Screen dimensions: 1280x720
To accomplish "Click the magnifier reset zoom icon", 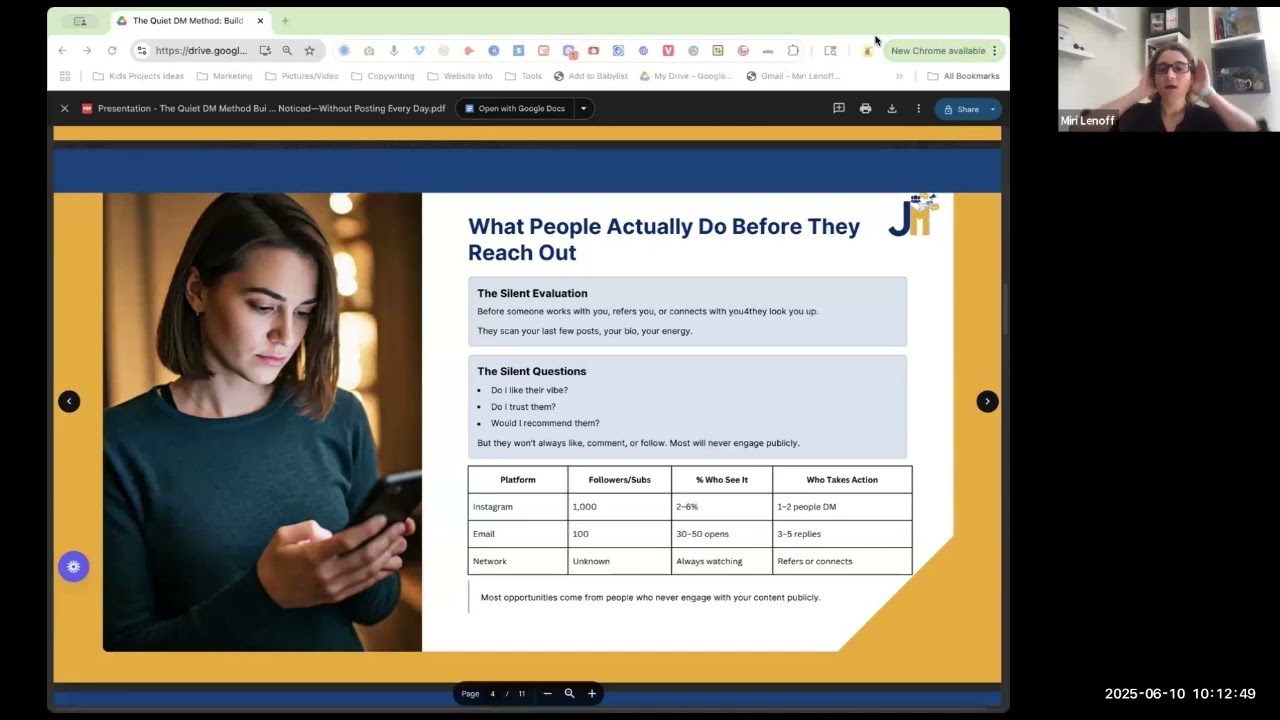I will 569,693.
